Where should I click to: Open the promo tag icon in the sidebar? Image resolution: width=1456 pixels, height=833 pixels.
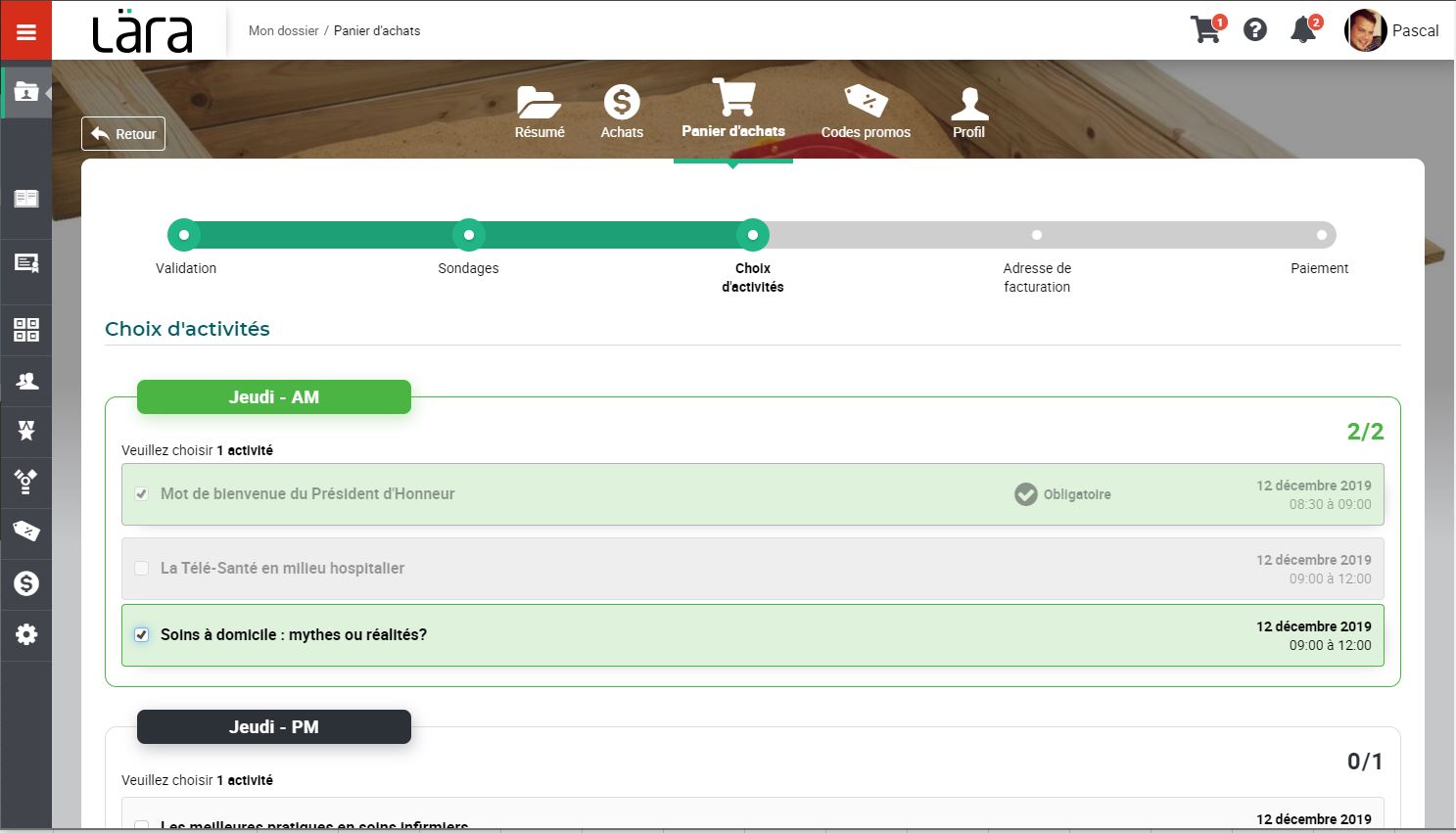[x=25, y=532]
